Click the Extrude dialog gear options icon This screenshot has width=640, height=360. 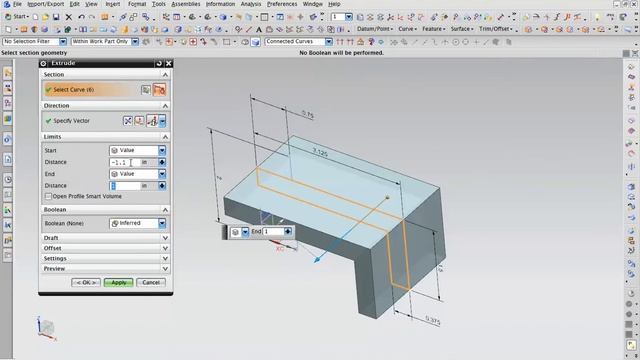coord(44,63)
